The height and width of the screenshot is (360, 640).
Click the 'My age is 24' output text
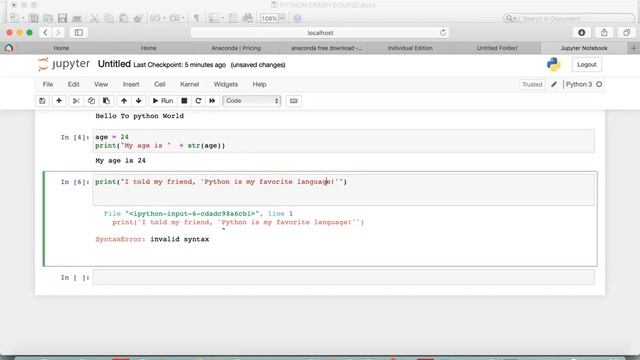tap(120, 160)
